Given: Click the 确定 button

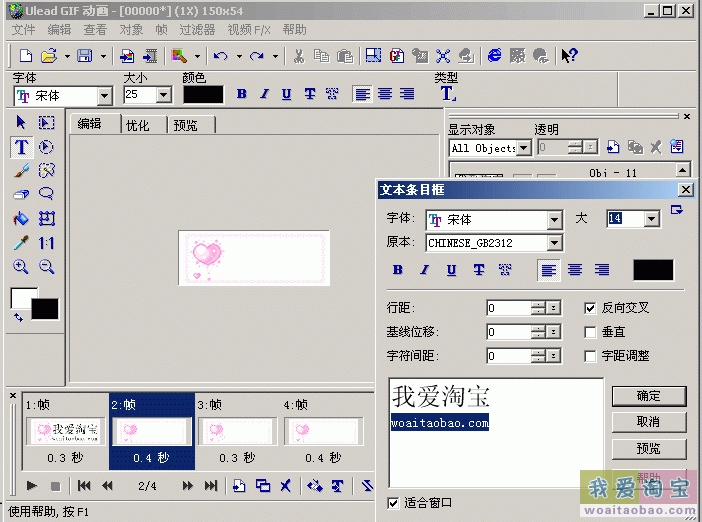Looking at the screenshot, I should click(649, 396).
